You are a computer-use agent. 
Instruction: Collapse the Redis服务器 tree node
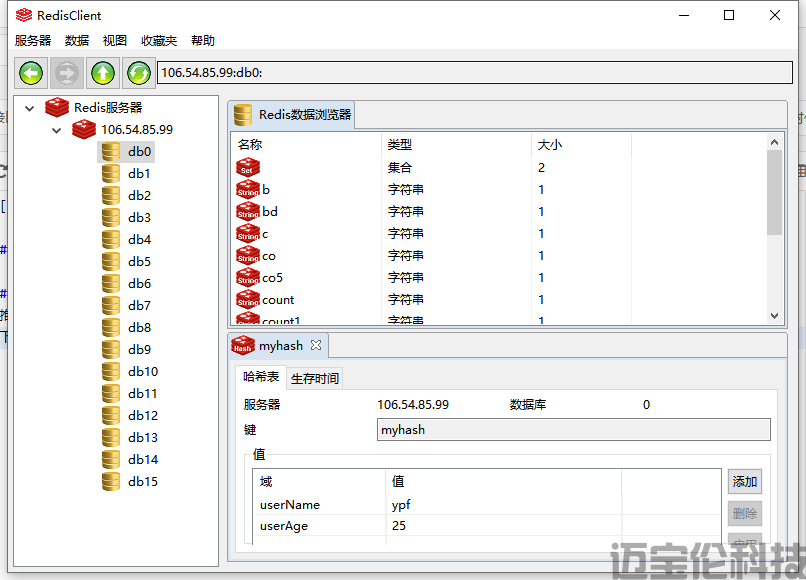30,108
